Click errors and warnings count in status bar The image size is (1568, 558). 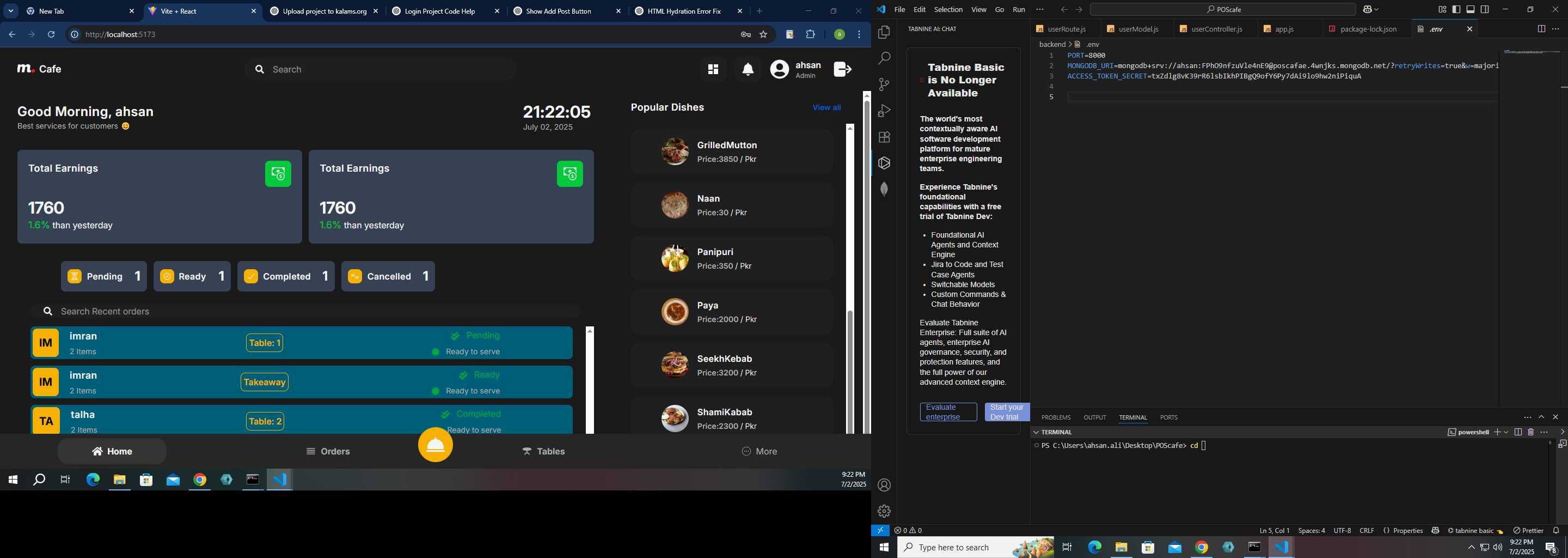(x=908, y=531)
